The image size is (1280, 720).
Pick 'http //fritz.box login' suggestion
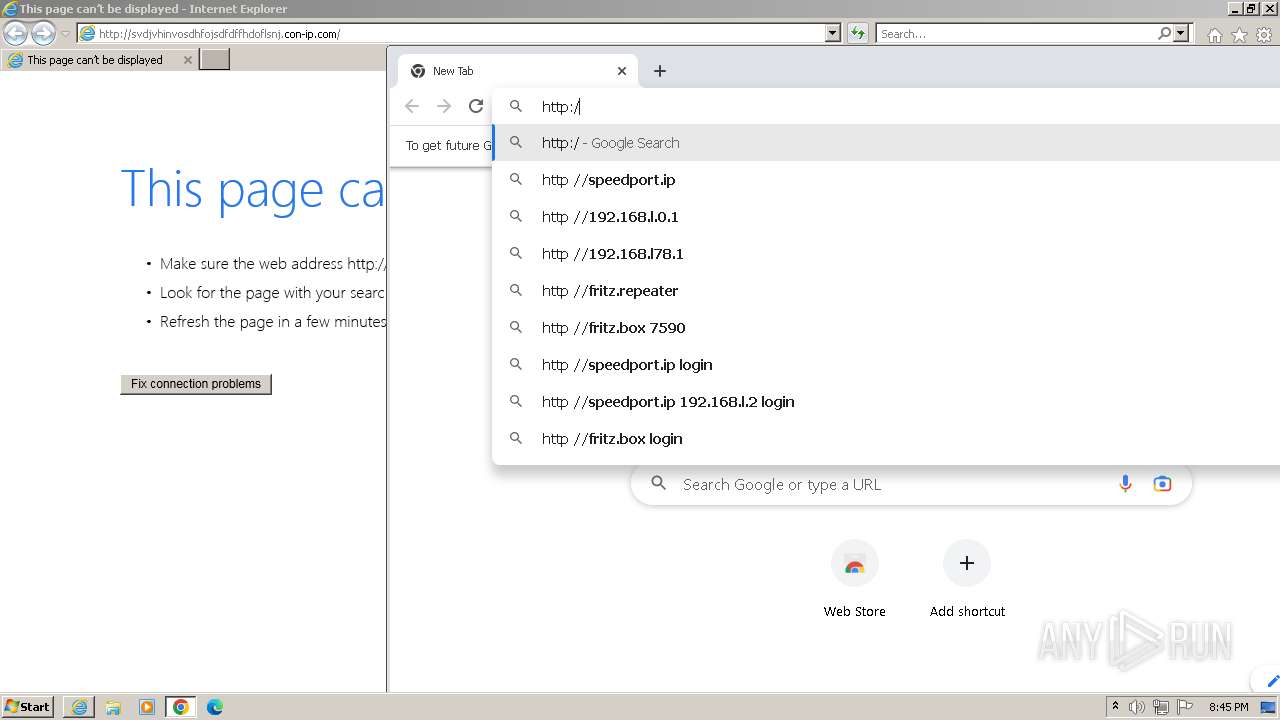click(x=886, y=439)
